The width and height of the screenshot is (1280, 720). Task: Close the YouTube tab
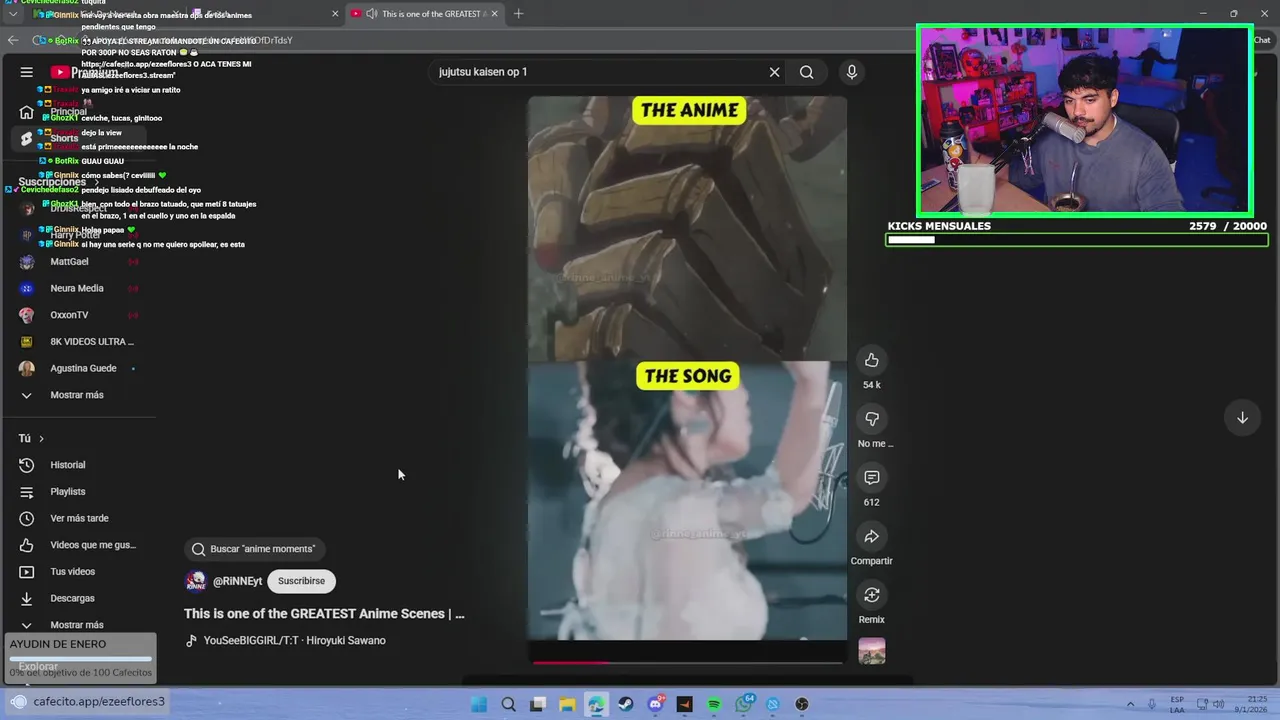494,14
